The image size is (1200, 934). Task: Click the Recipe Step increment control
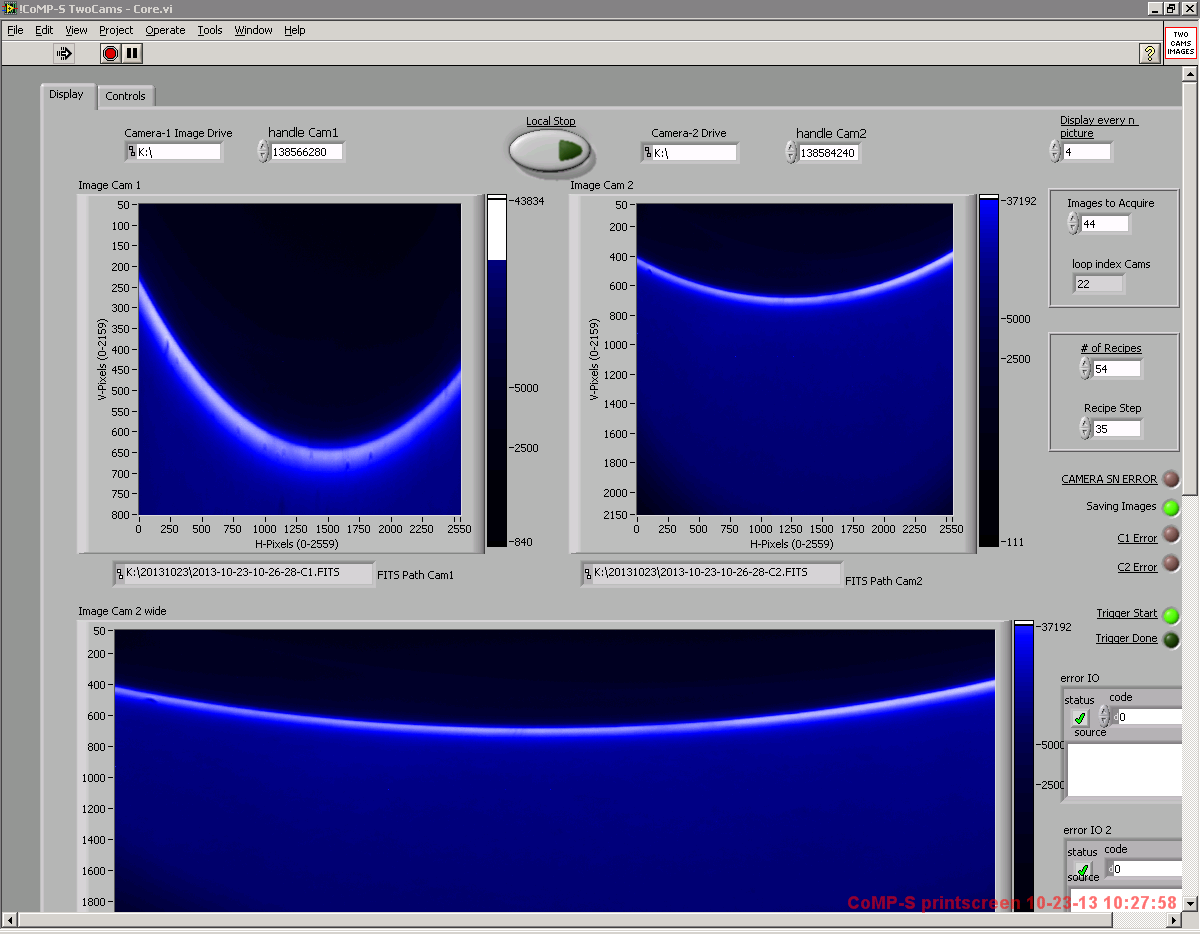click(x=1085, y=424)
